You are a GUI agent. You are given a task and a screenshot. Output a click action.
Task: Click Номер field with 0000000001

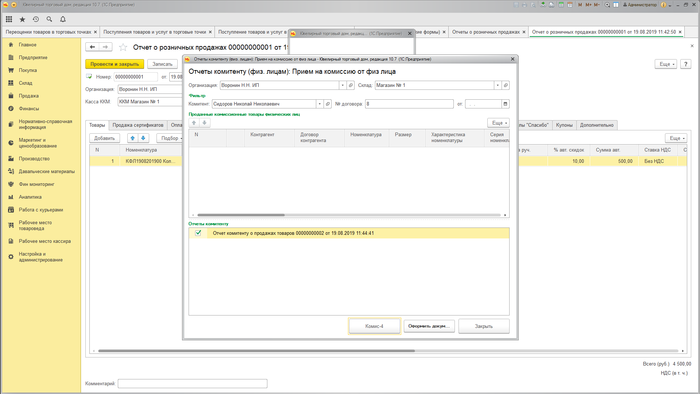click(136, 77)
